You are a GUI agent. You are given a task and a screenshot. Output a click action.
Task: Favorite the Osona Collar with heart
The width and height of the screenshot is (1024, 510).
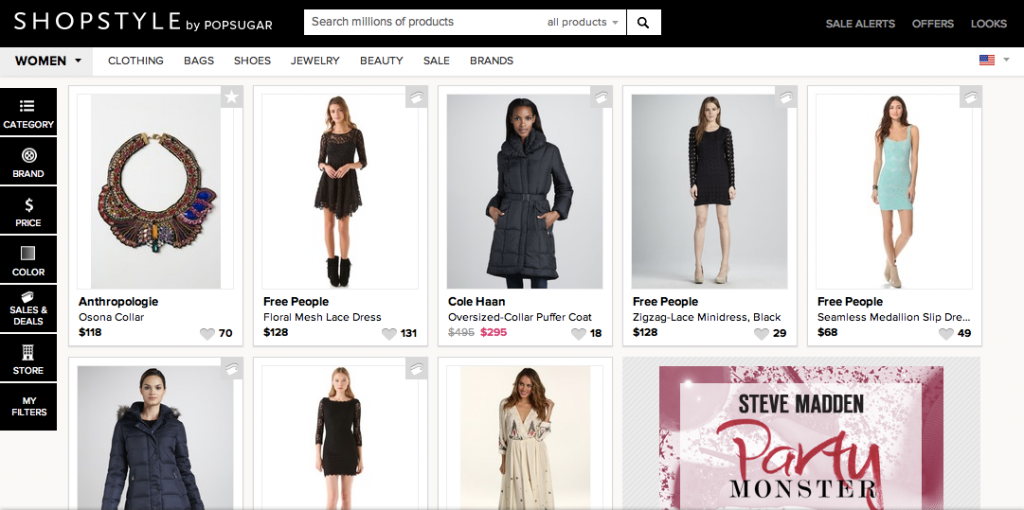pyautogui.click(x=207, y=334)
